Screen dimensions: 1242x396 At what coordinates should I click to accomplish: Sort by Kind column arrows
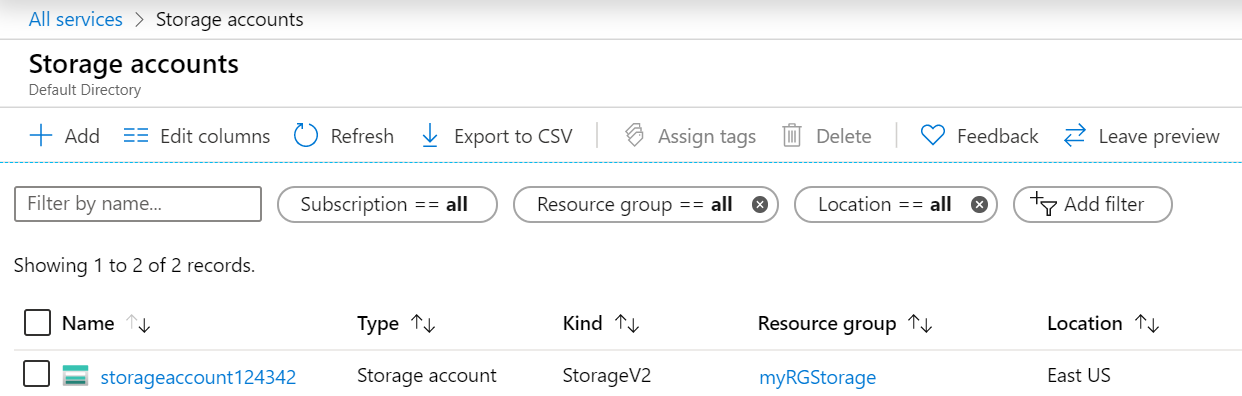click(x=627, y=324)
